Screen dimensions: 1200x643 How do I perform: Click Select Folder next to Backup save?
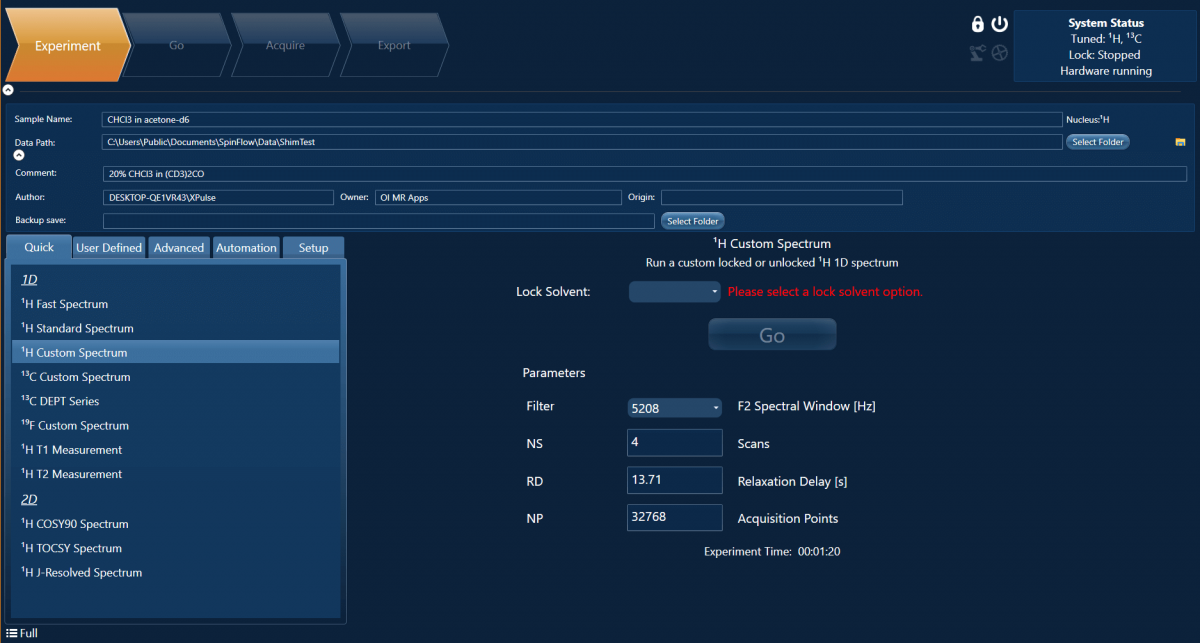(x=692, y=221)
